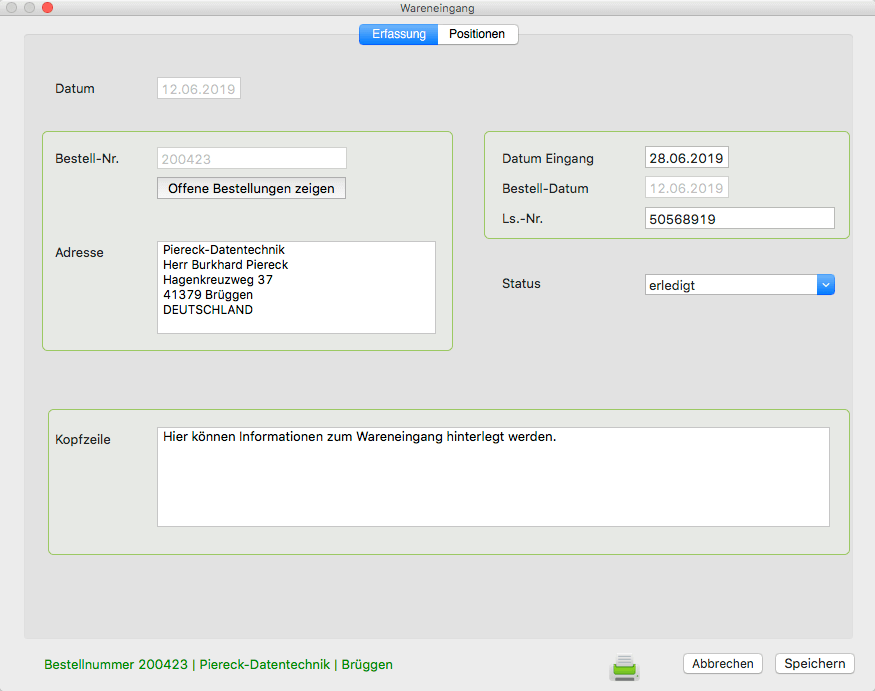Screen dimensions: 875x691
Task: Click the Adresse text box
Action: coord(296,287)
